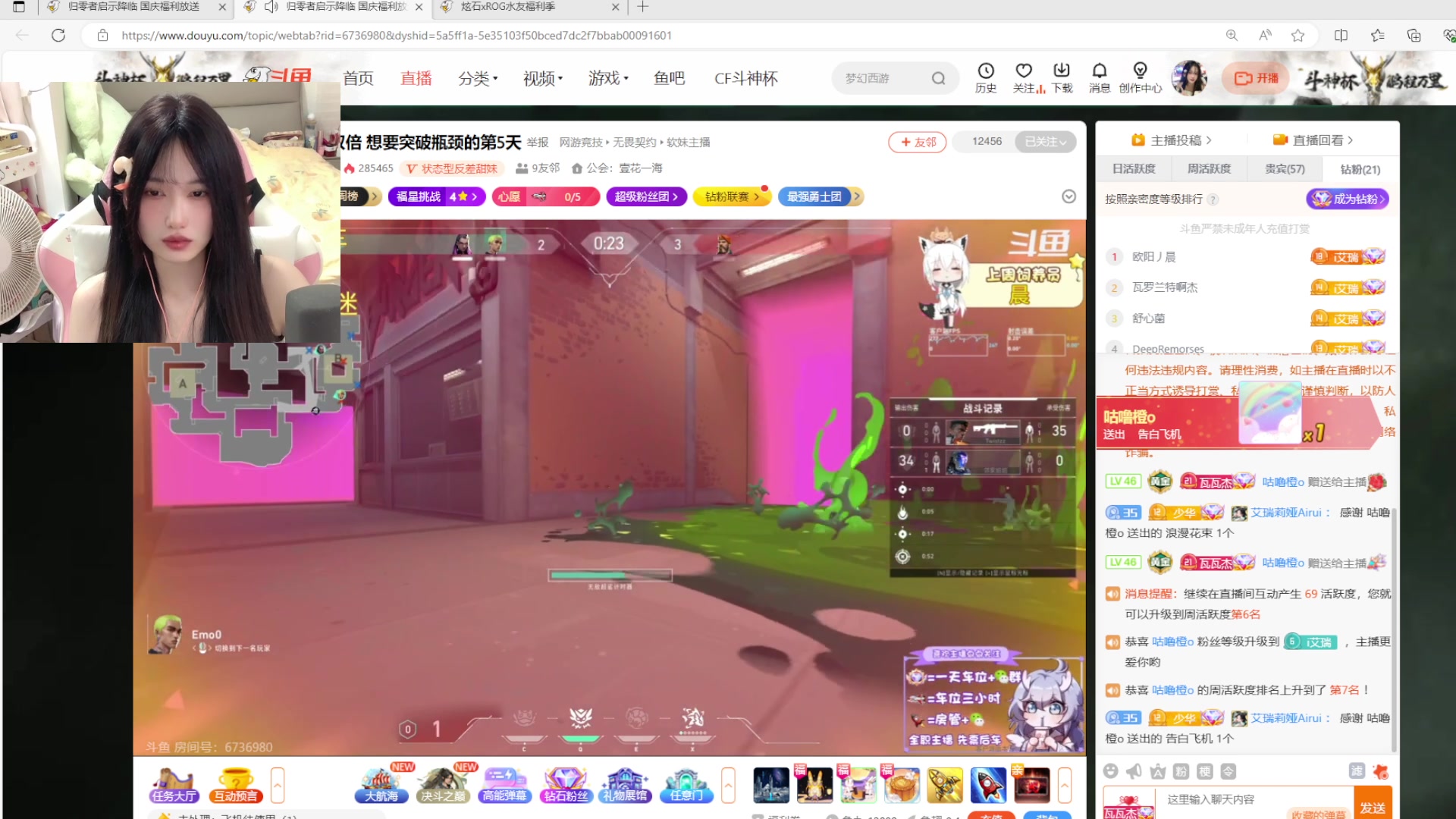Screen dimensions: 1456x819
Task: Toggle the 已关注 follow status button
Action: [x=1046, y=142]
